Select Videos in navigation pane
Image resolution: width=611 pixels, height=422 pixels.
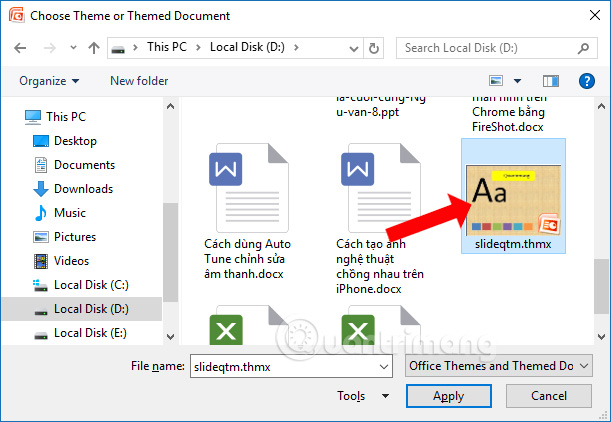[71, 261]
